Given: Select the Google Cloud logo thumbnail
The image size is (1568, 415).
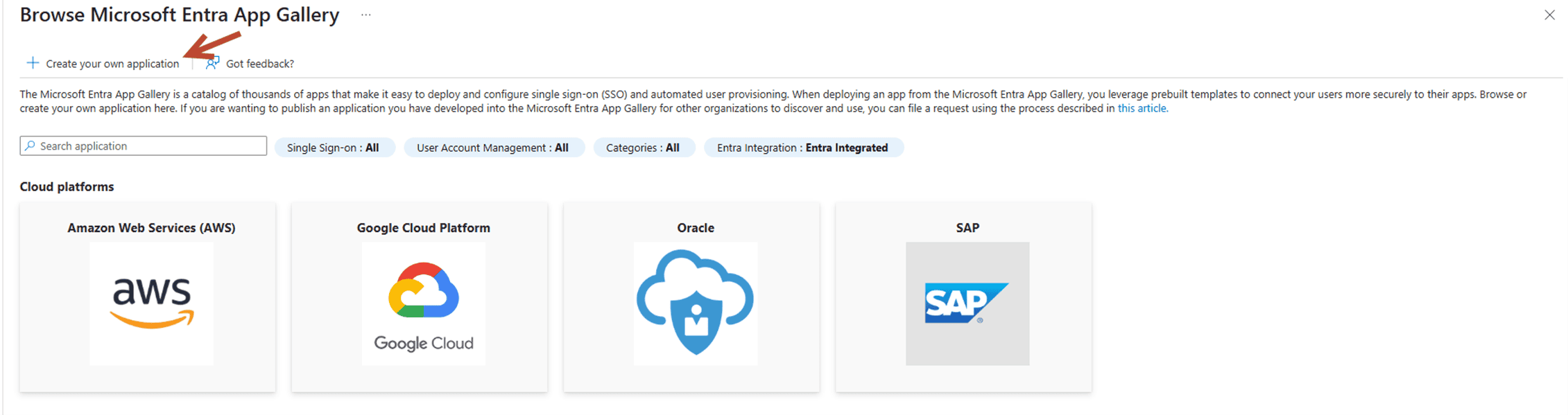Looking at the screenshot, I should (424, 303).
